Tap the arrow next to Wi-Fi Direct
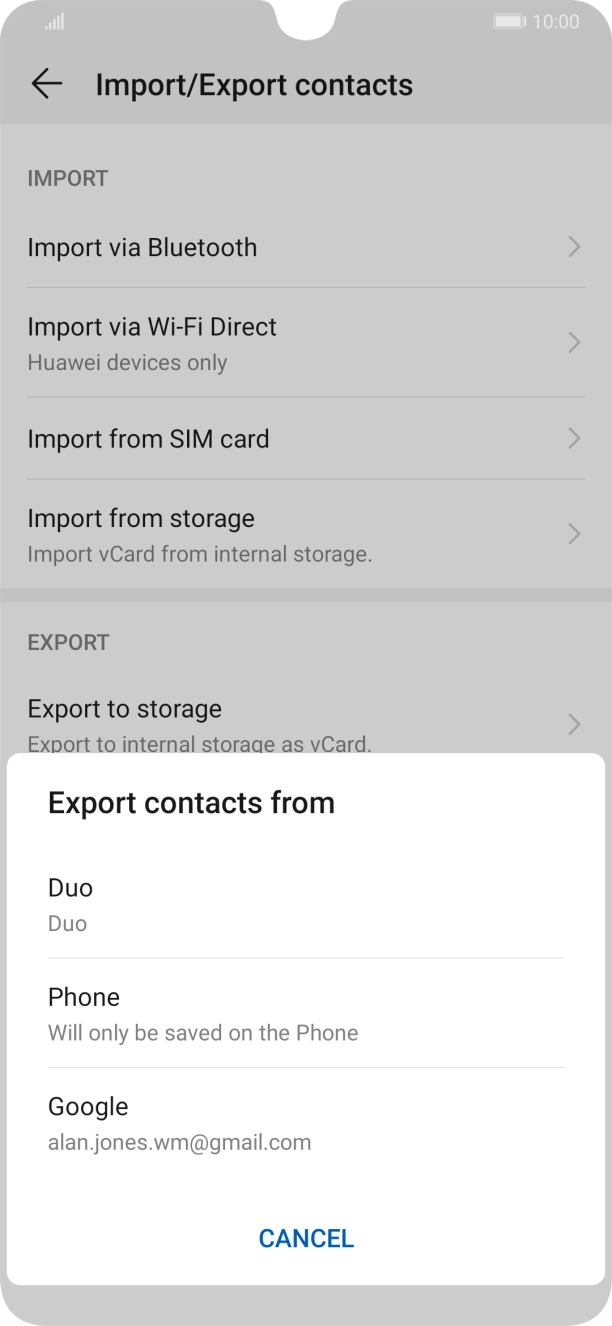The image size is (612, 1326). click(x=574, y=342)
